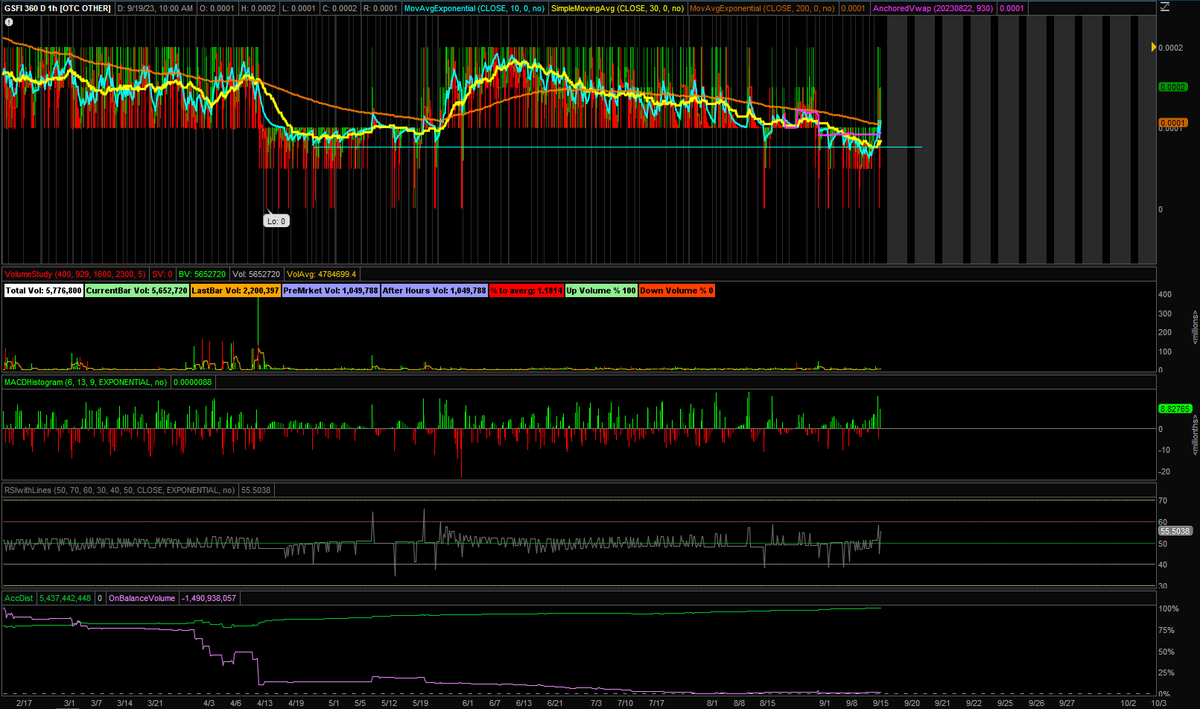Click the After Hours Vol: 1,049,788 label
This screenshot has width=1200, height=709.
pyautogui.click(x=434, y=290)
